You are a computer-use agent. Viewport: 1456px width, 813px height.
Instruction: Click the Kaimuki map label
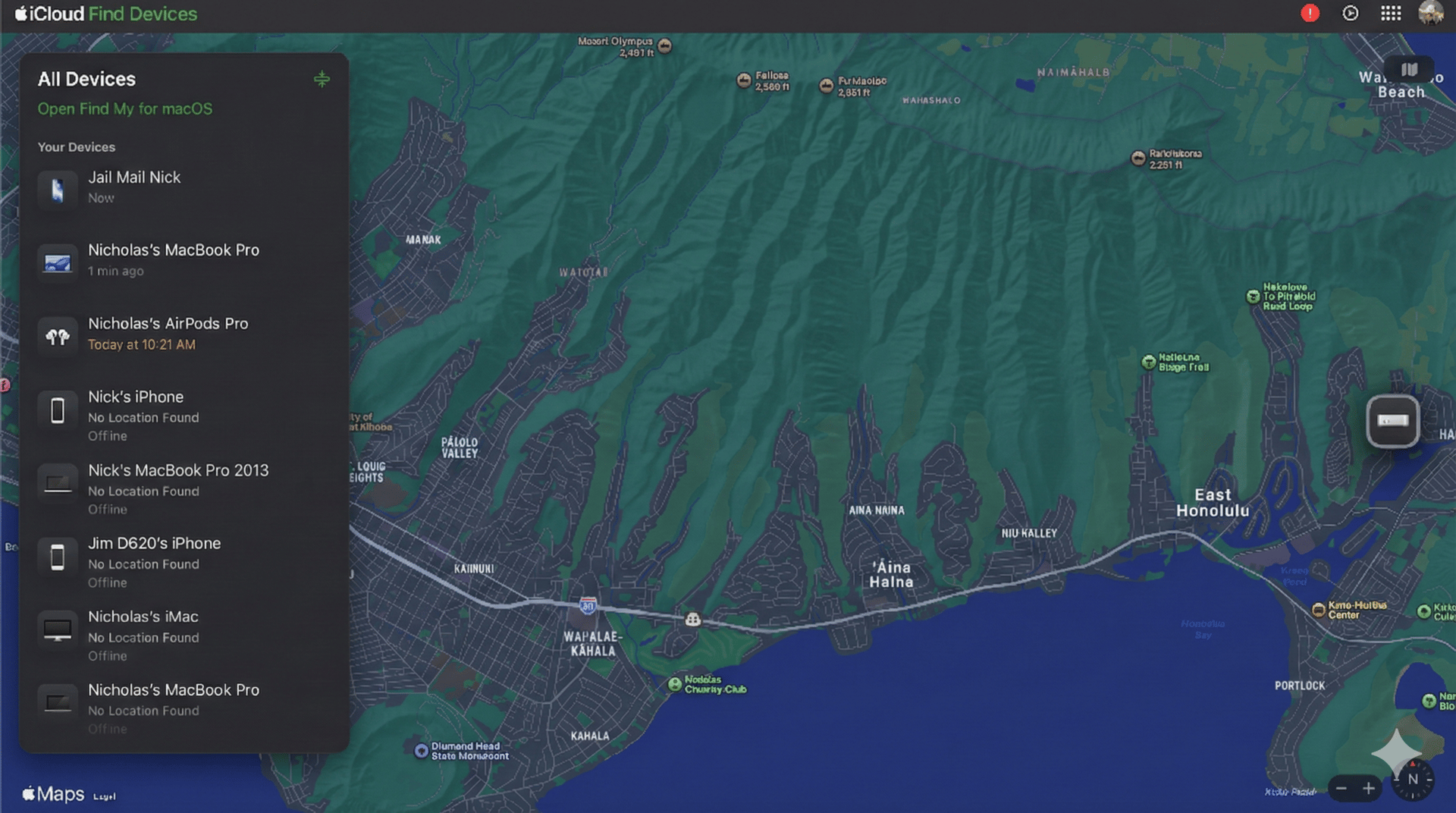tap(474, 569)
